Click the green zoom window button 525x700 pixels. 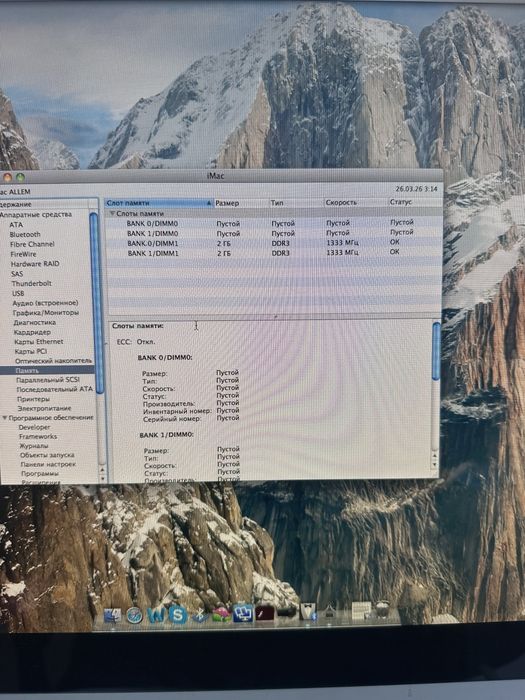click(x=21, y=178)
